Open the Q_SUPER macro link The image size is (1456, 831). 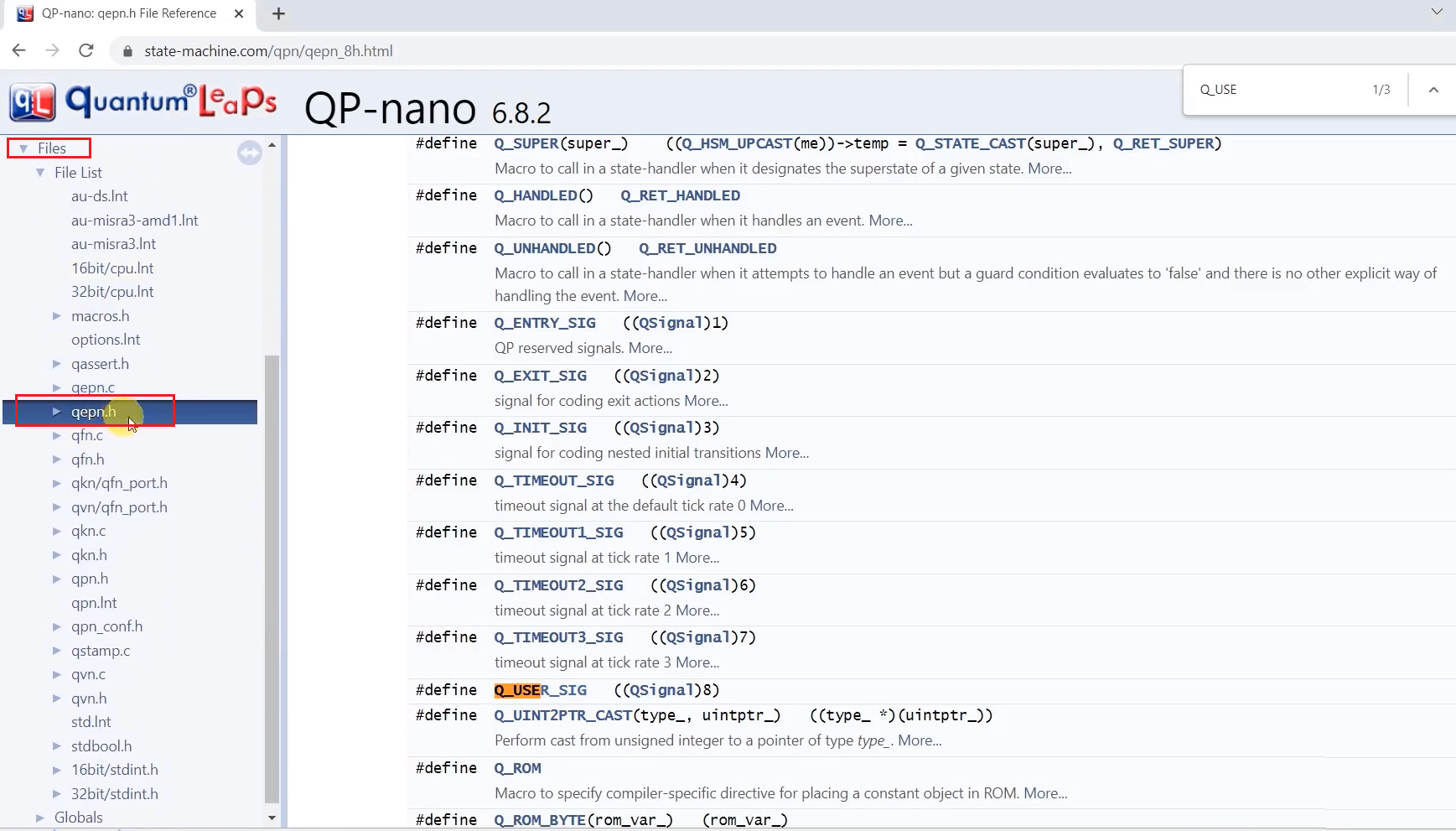click(526, 143)
